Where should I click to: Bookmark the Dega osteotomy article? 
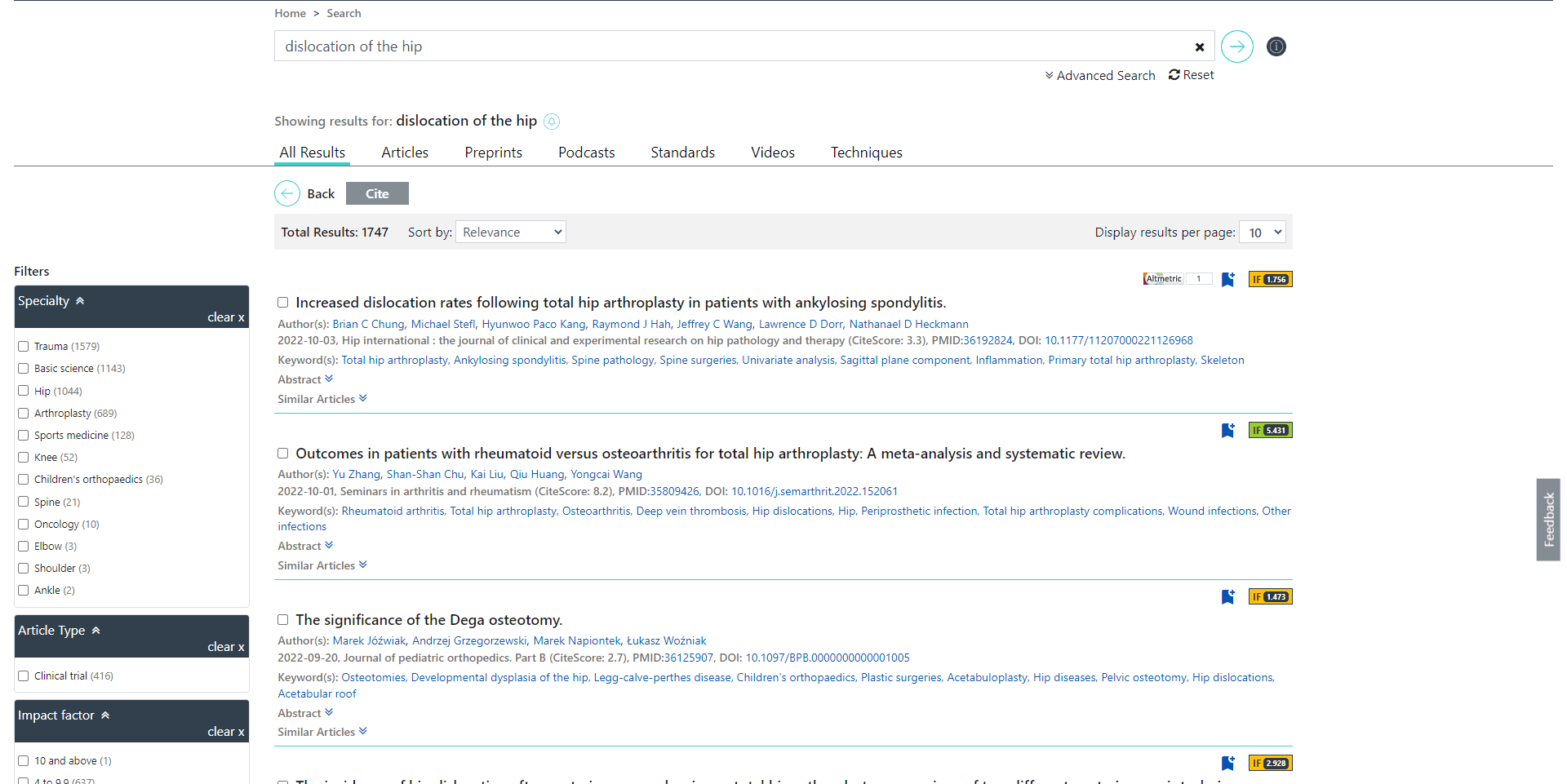point(1227,597)
